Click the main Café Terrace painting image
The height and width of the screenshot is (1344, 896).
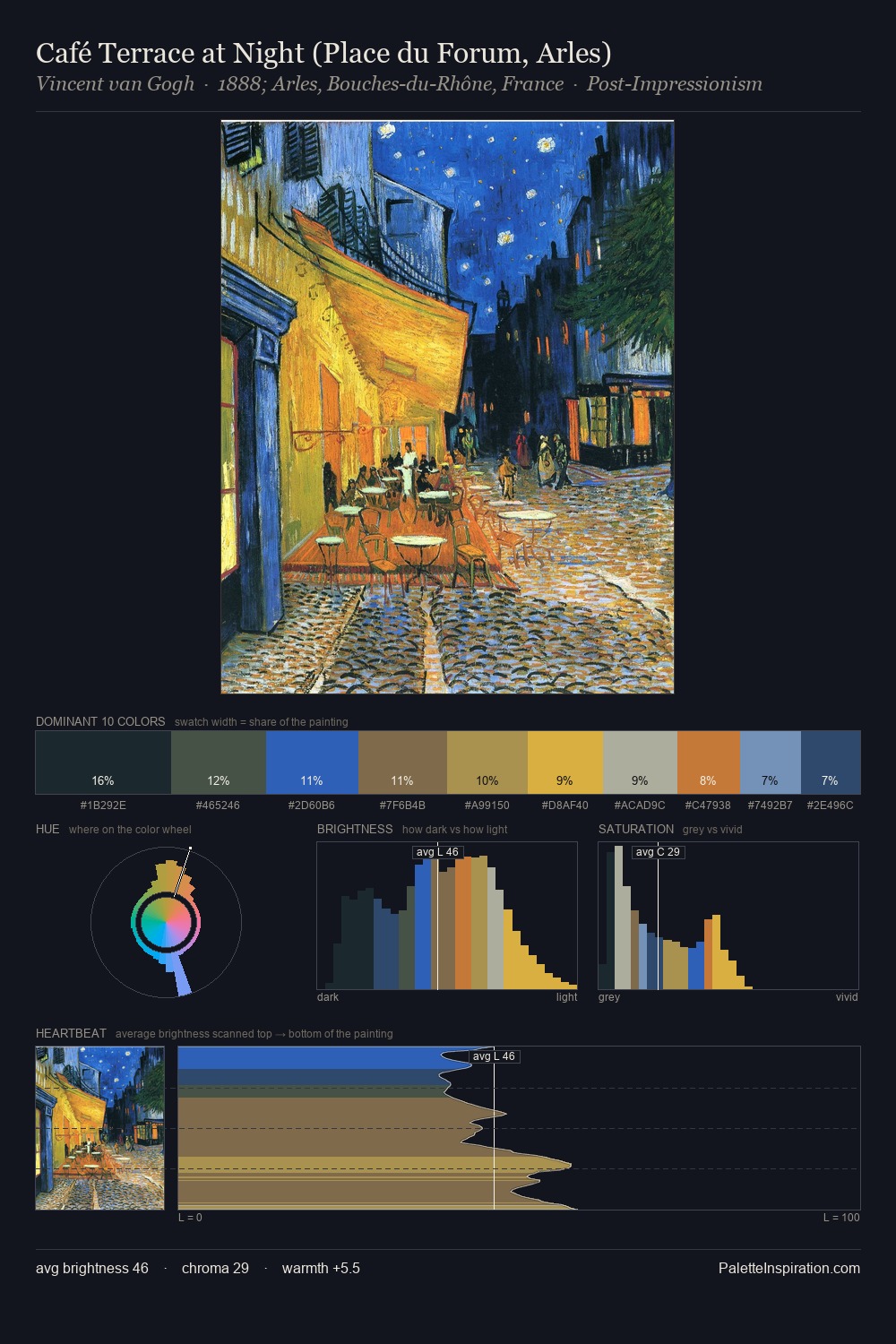pos(447,407)
